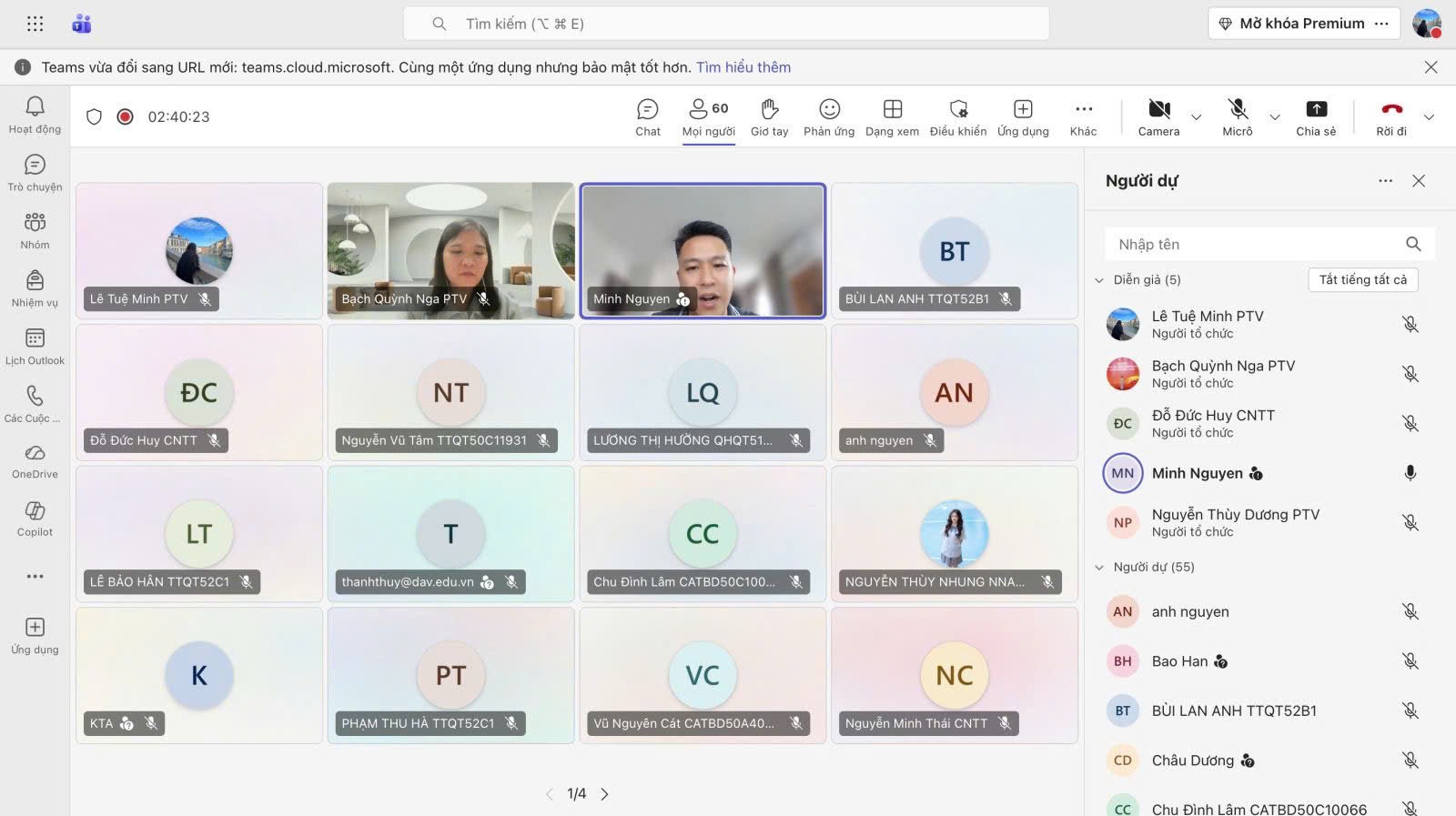The width and height of the screenshot is (1456, 816).
Task: Collapse the Người dự (55) section
Action: click(1099, 568)
